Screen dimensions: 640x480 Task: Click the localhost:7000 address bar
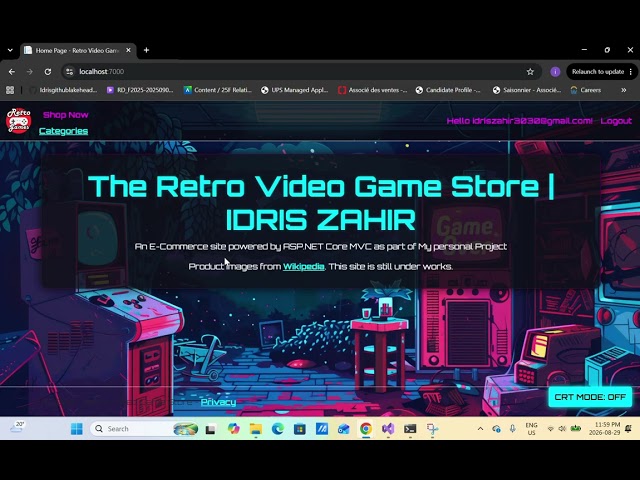pyautogui.click(x=302, y=72)
